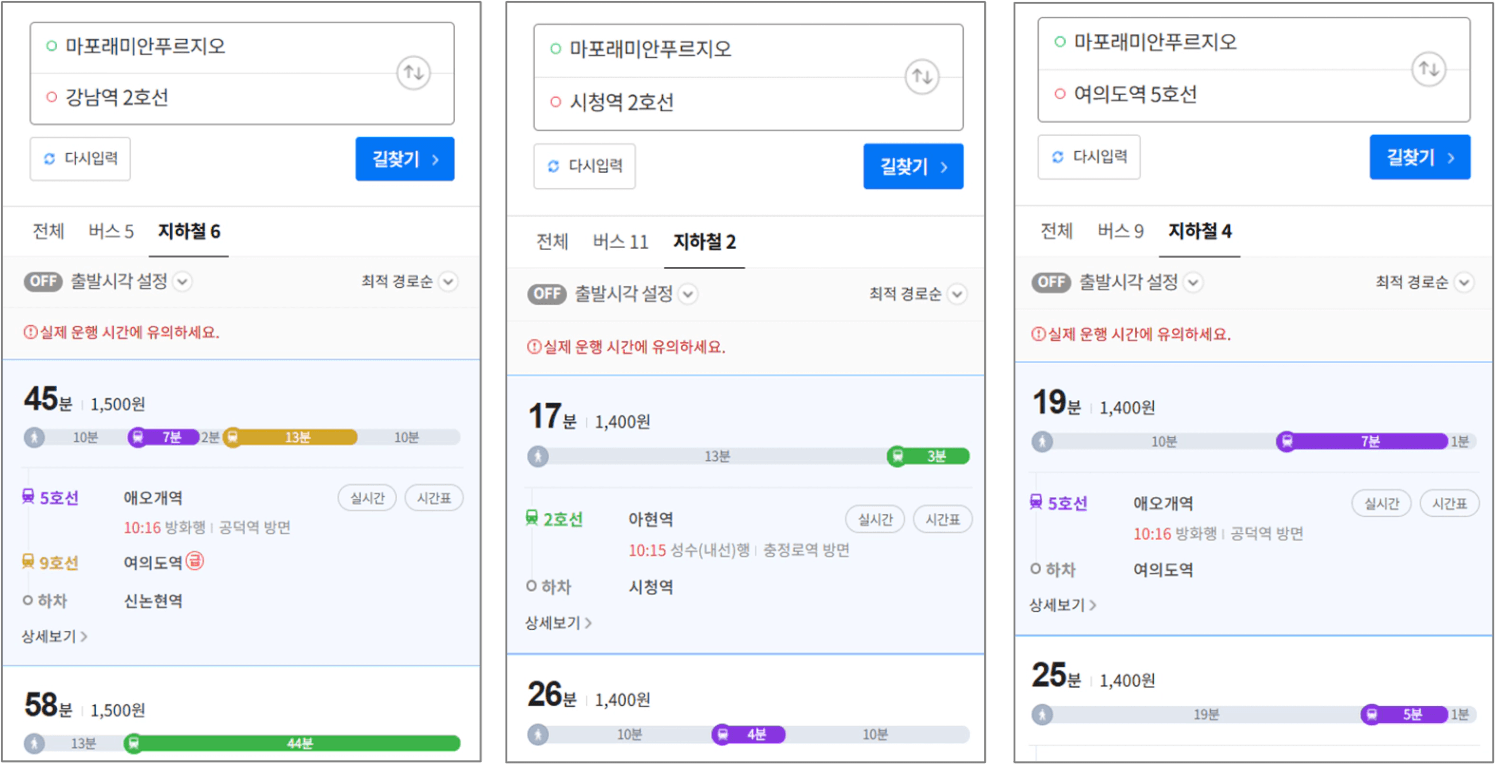Image resolution: width=1495 pixels, height=764 pixels.
Task: Click 길찾기 button in 여의도역 panel
Action: (x=1420, y=157)
